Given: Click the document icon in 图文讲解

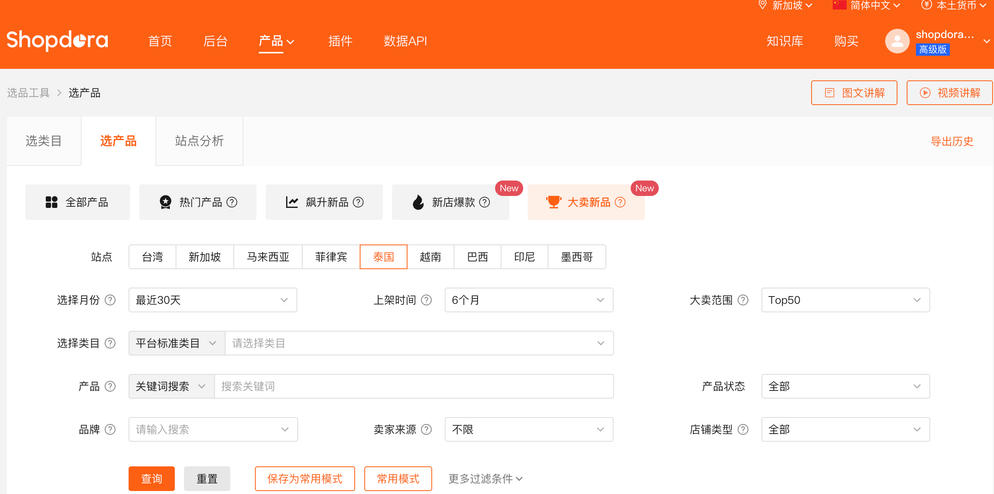Looking at the screenshot, I should tap(829, 93).
